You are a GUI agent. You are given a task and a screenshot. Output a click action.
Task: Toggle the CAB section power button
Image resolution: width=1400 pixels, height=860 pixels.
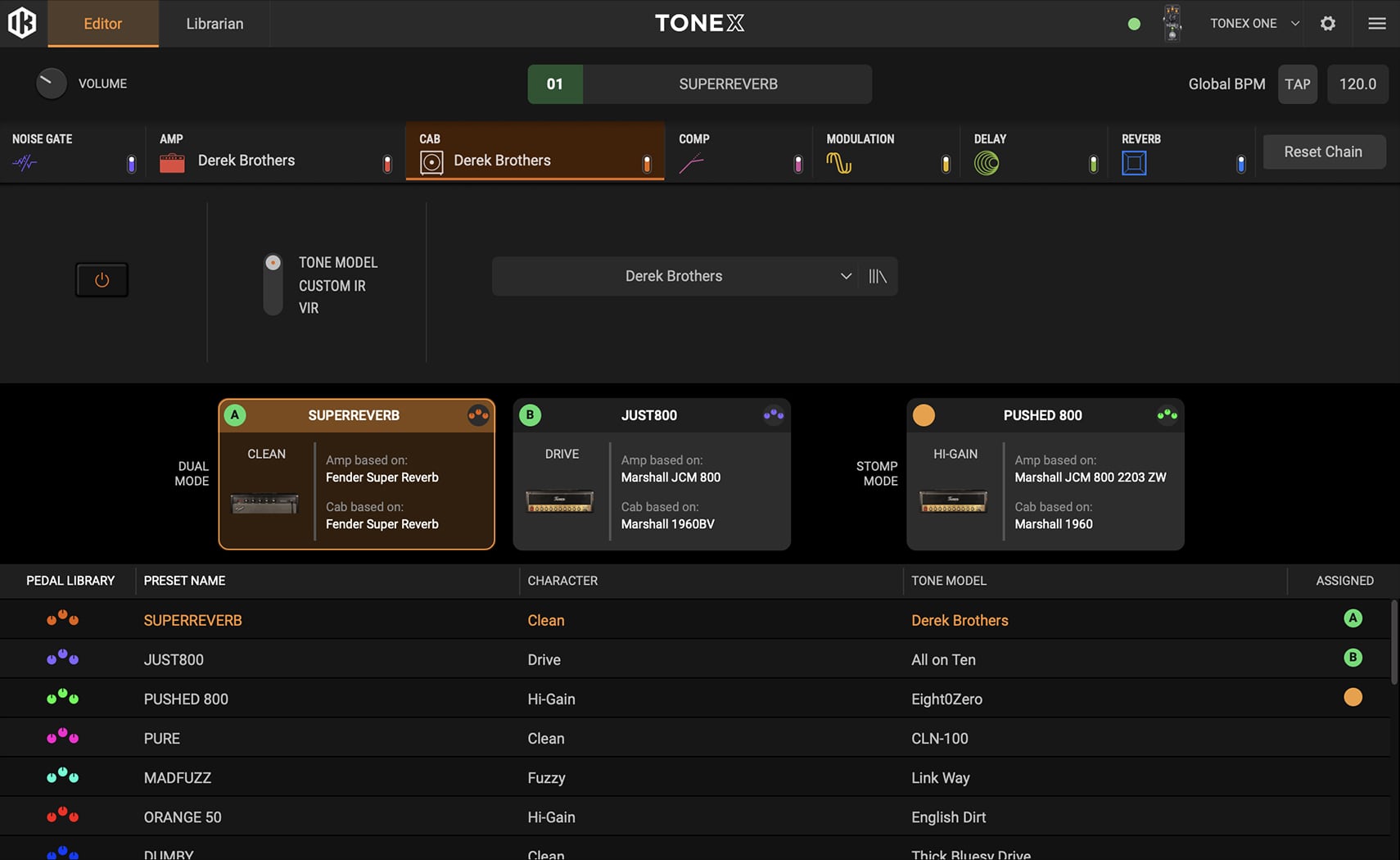click(x=102, y=280)
